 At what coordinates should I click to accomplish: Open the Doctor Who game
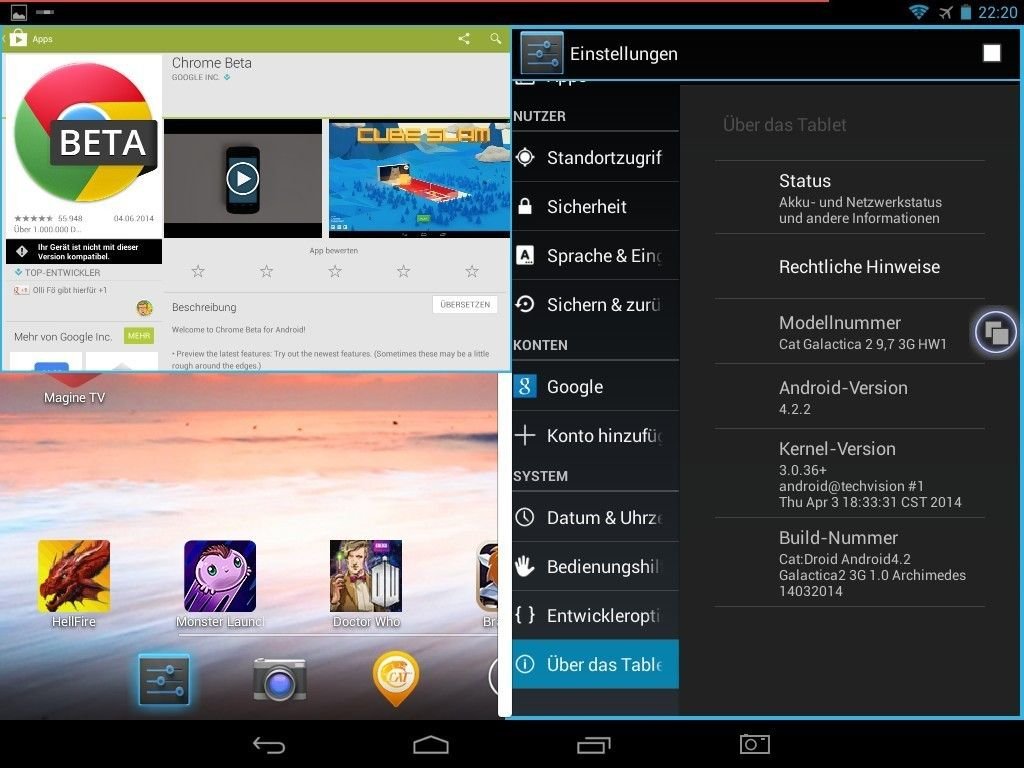click(x=366, y=584)
